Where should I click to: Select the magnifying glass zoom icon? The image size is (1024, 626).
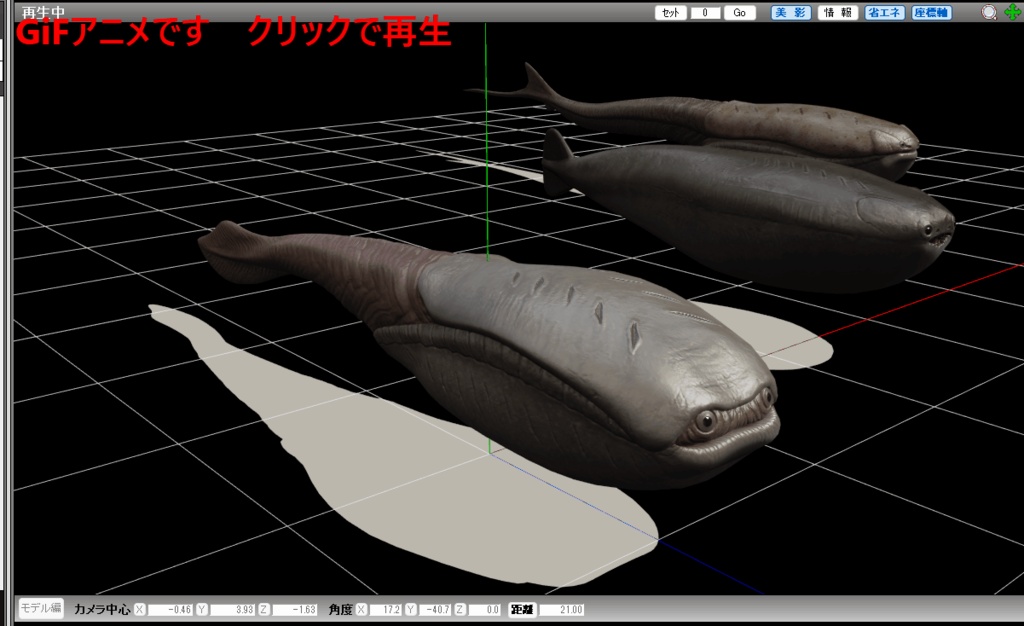[989, 12]
